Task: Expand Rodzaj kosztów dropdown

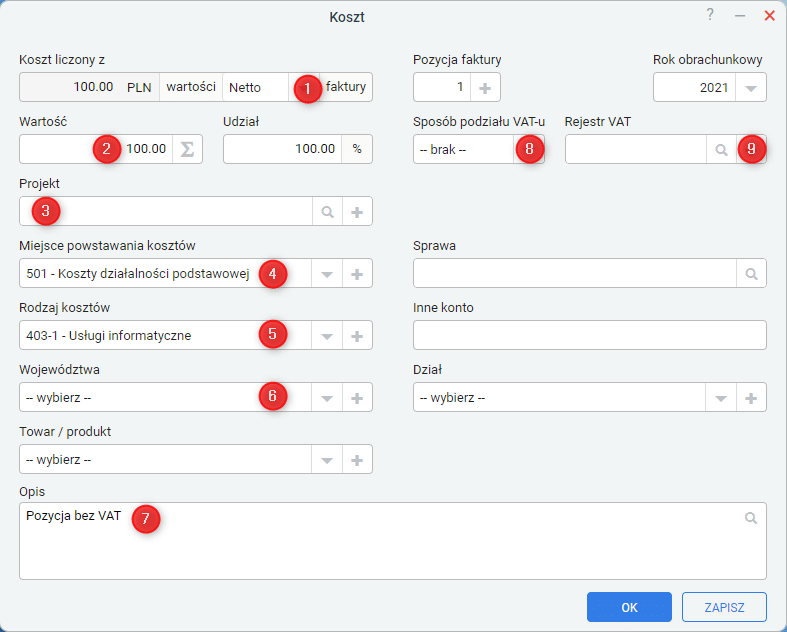Action: point(327,335)
